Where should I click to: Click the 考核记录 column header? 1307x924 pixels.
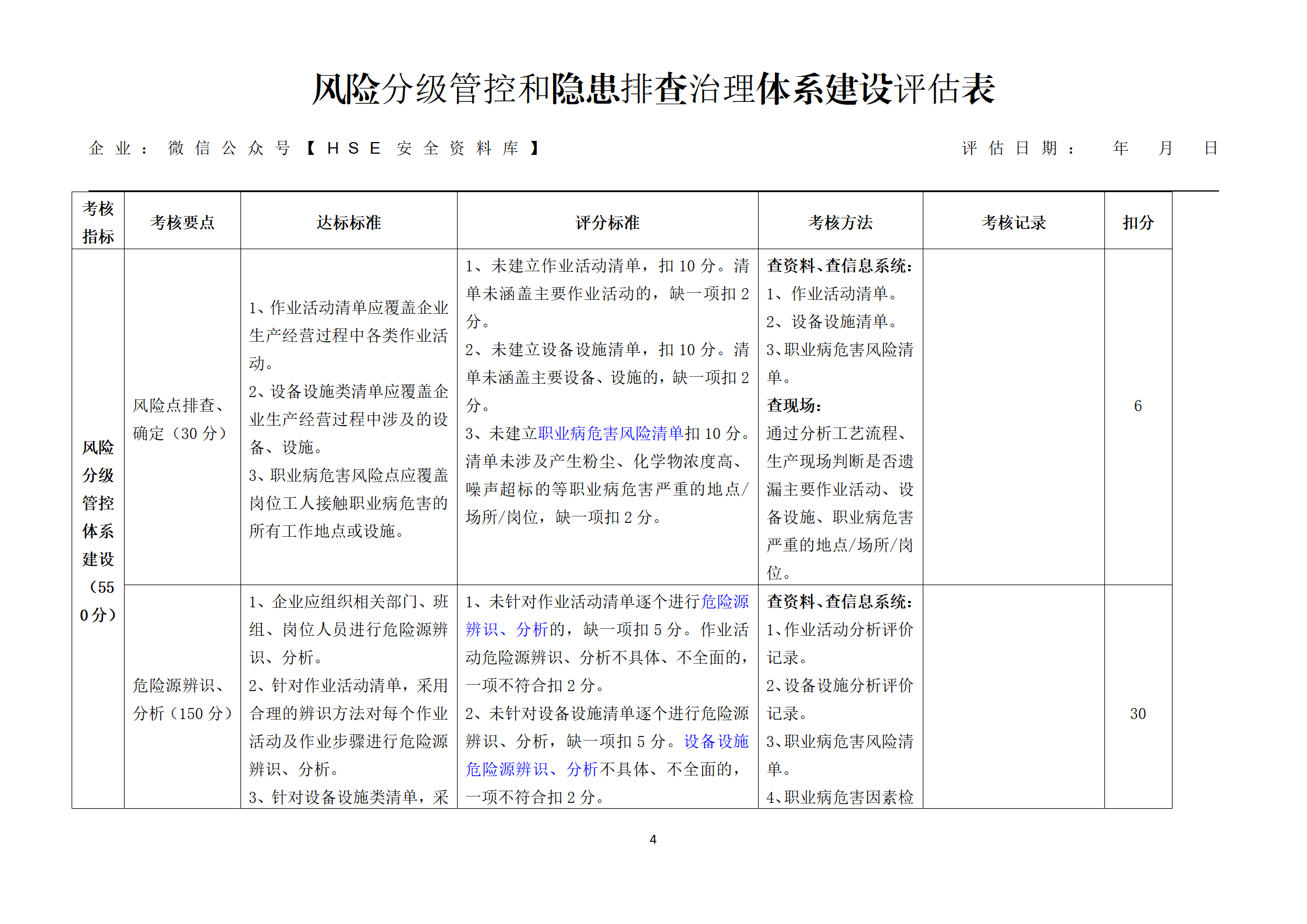pos(1014,222)
